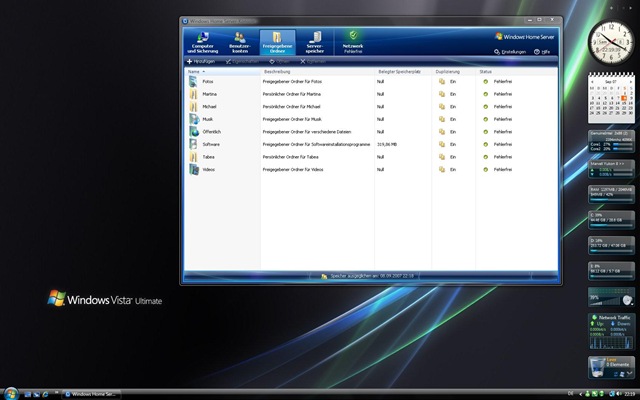
Task: Click 'Freigegebener Ordner für verschiedene Dateien' text
Action: click(x=307, y=132)
